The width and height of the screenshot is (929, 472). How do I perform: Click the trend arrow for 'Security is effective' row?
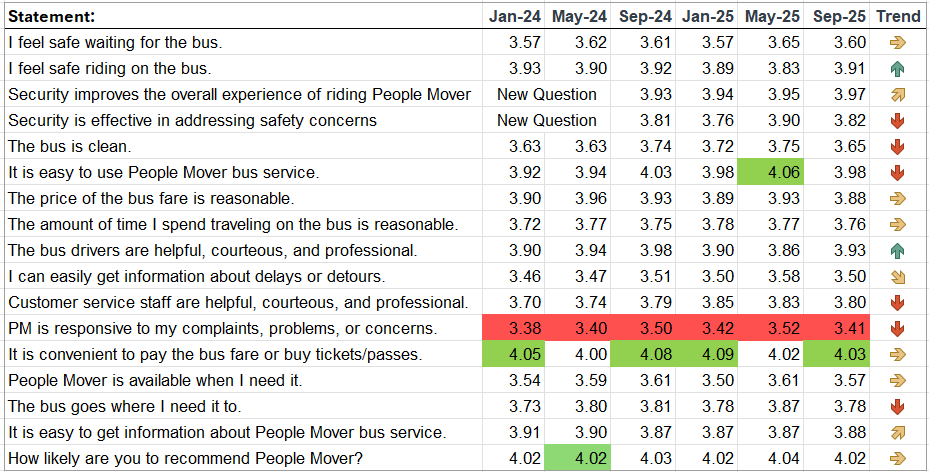tap(897, 121)
